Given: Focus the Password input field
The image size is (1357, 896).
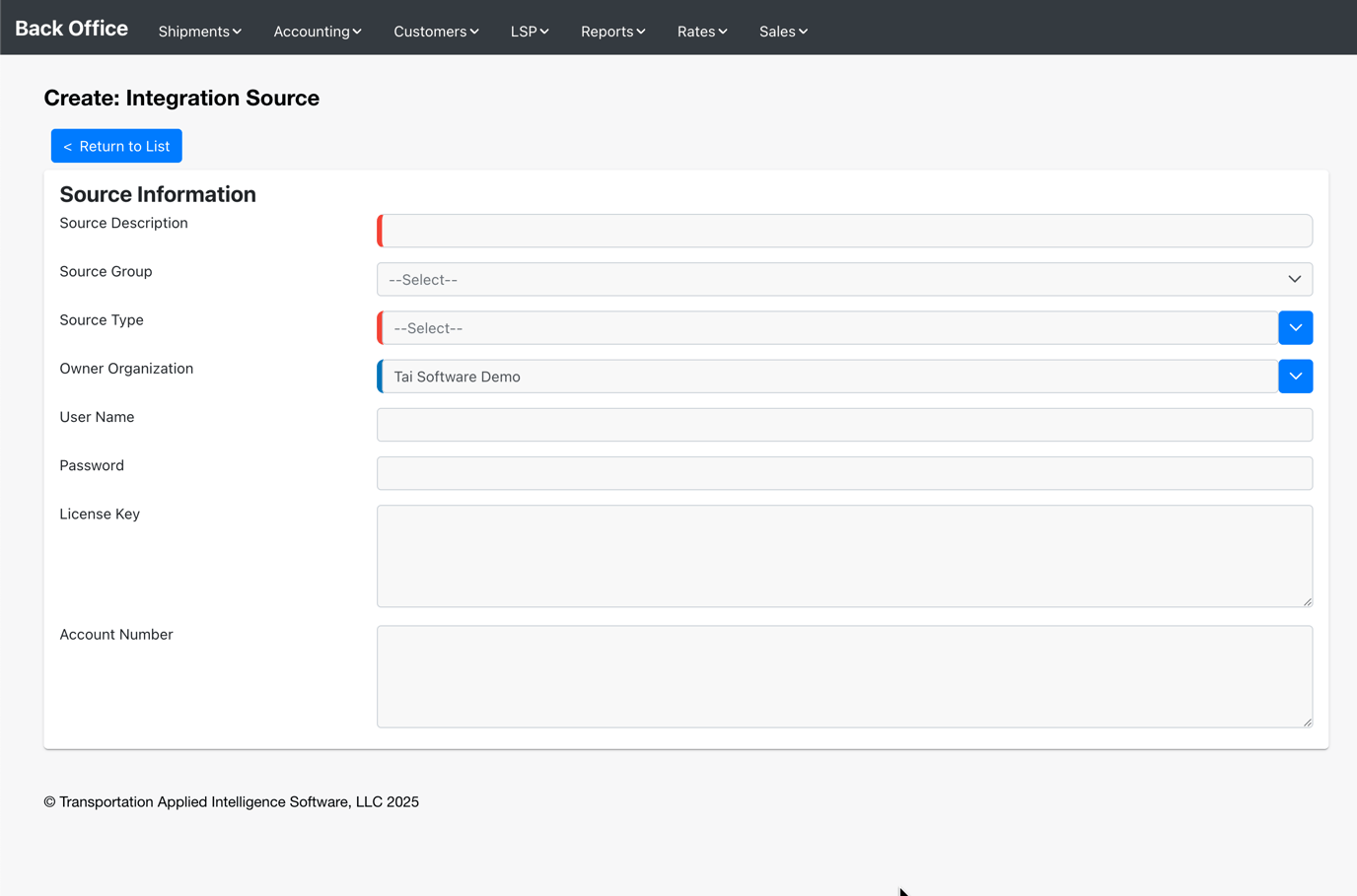Looking at the screenshot, I should click(x=844, y=473).
